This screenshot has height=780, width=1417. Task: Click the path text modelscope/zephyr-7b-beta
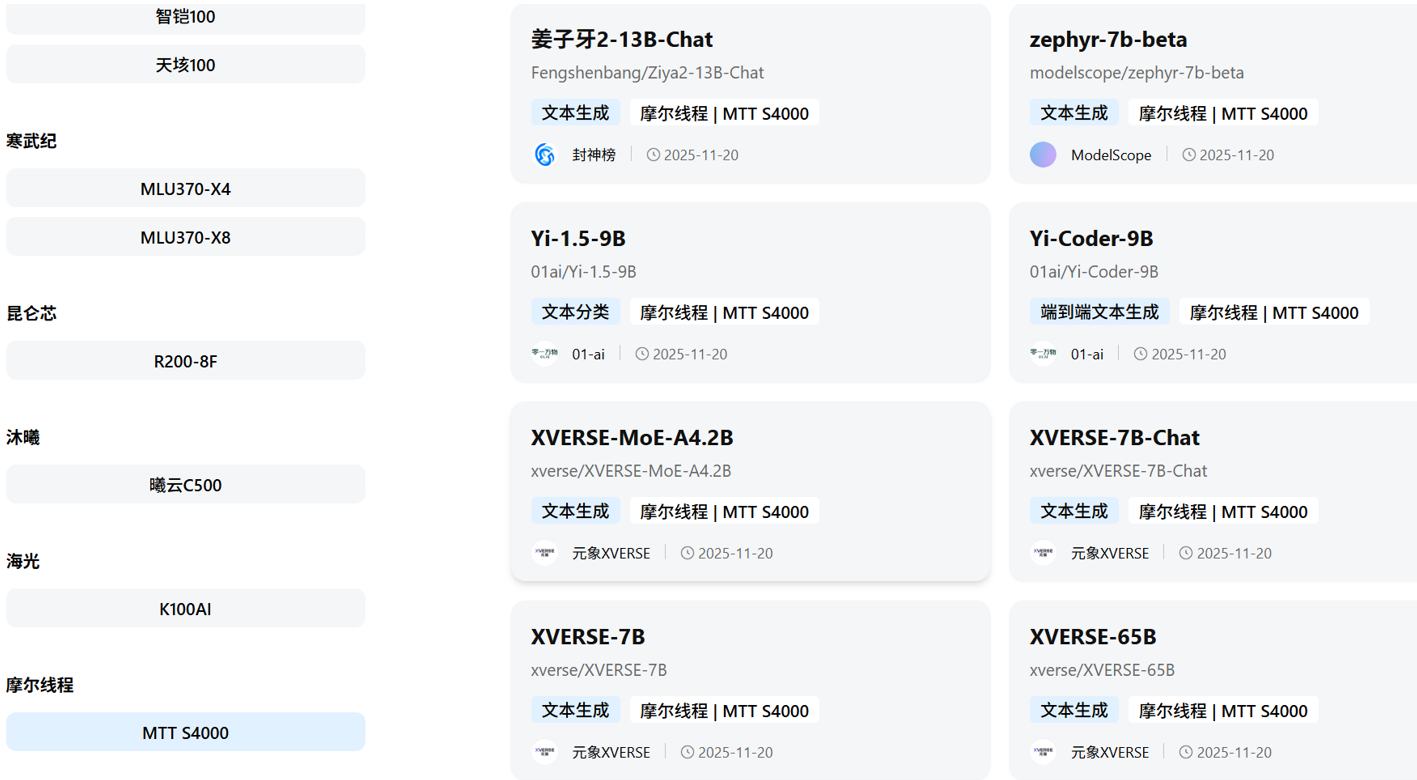(x=1137, y=73)
